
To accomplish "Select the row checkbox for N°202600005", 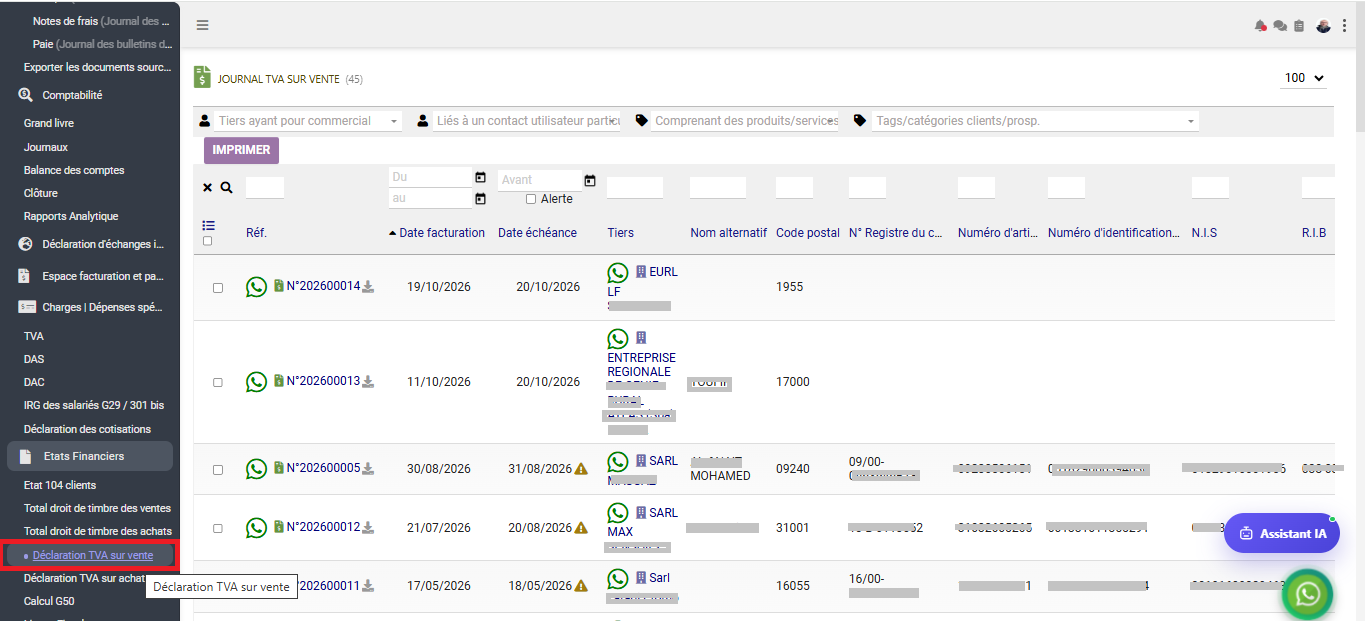I will click(x=218, y=470).
